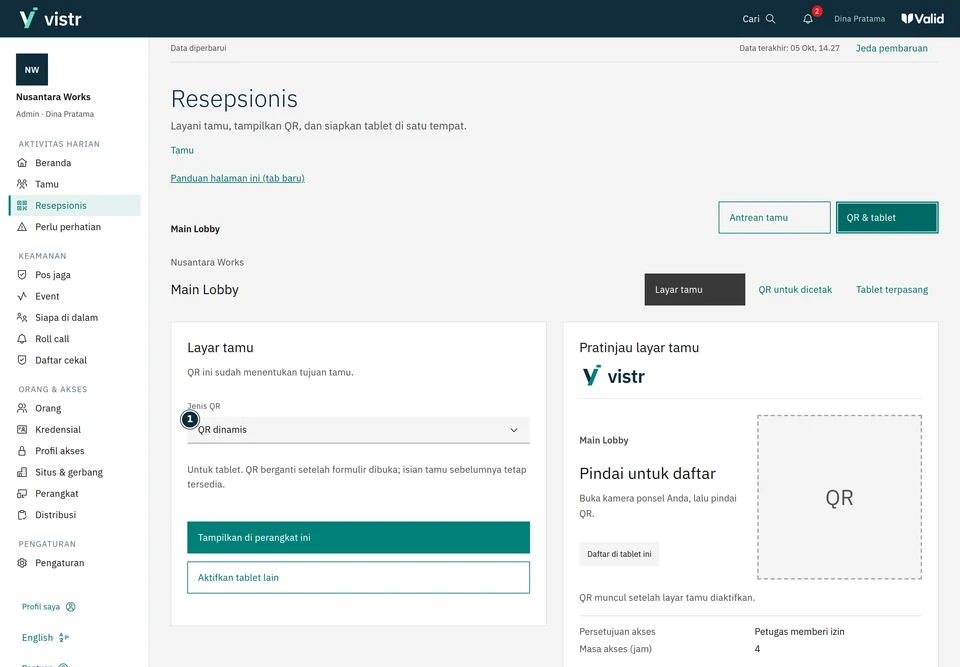Open Panduan halaman ini link
Screen dimensions: 960x667
pyautogui.click(x=238, y=178)
